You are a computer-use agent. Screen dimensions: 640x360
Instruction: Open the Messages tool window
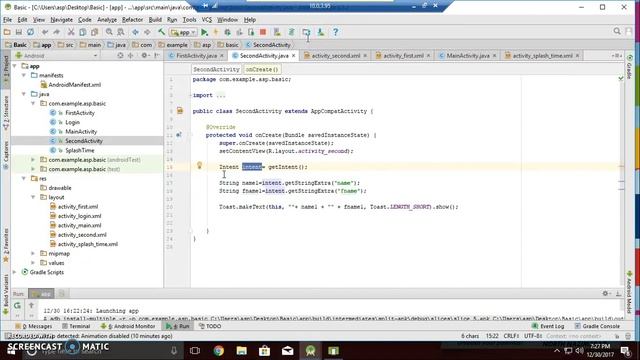33,326
